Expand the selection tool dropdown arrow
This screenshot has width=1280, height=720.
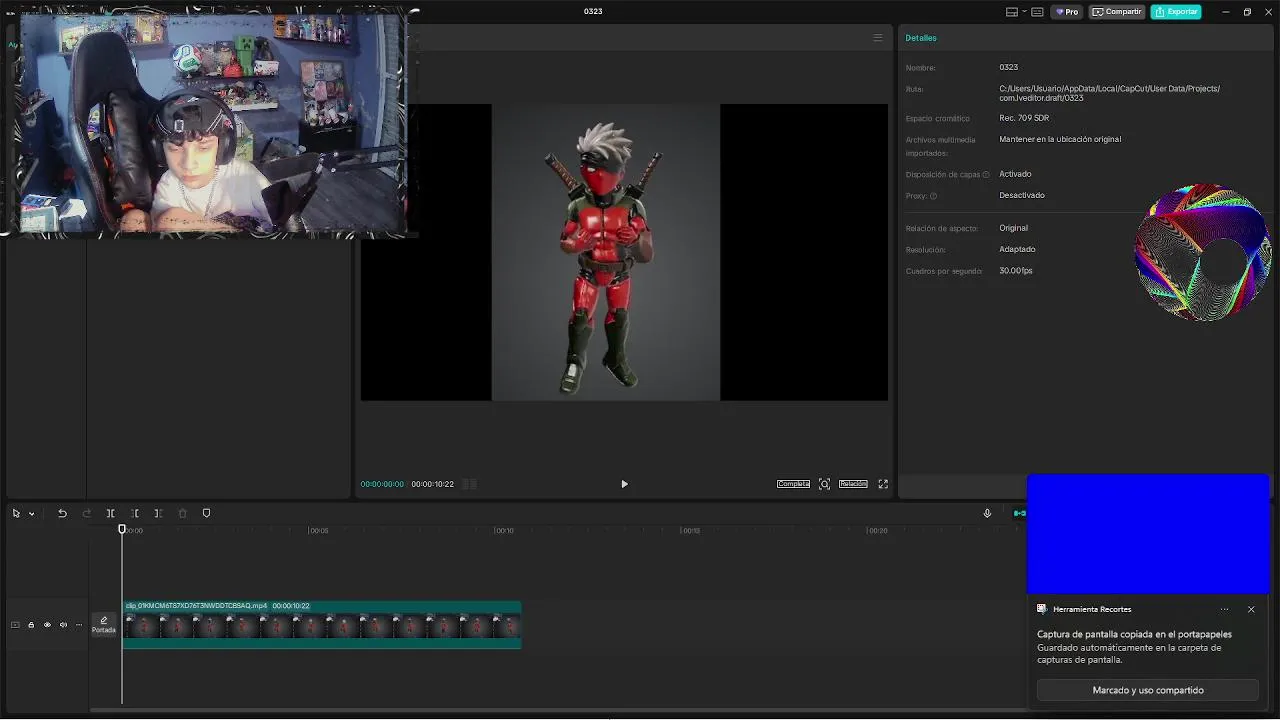(32, 514)
